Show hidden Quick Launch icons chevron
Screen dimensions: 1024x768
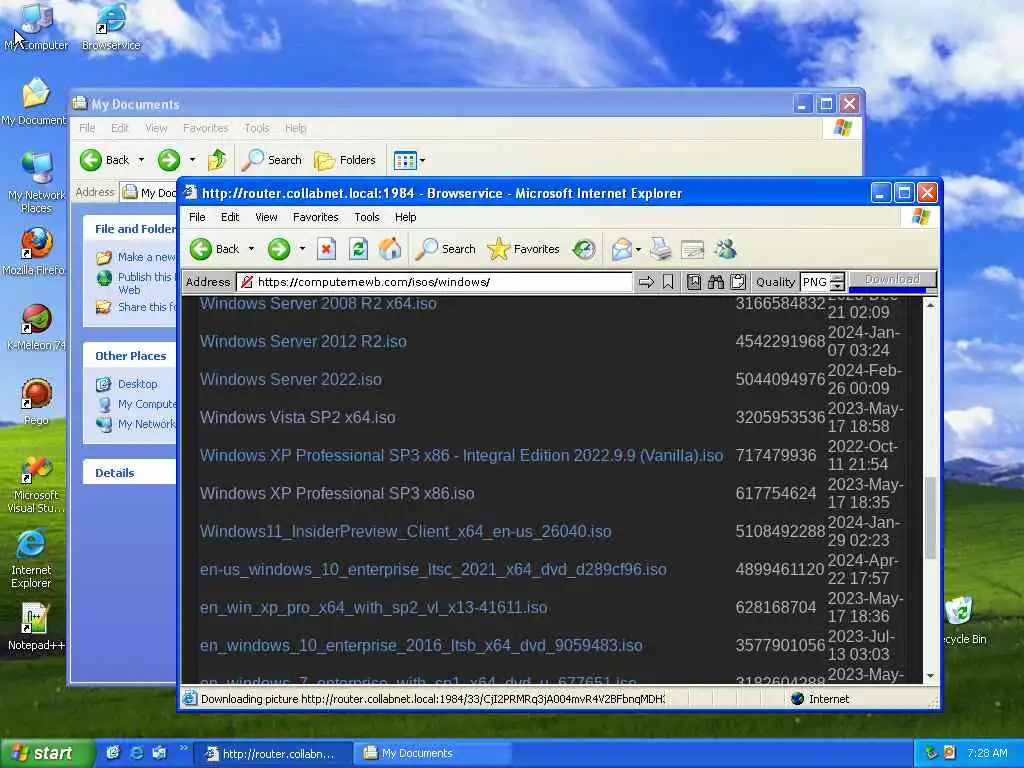[x=183, y=748]
